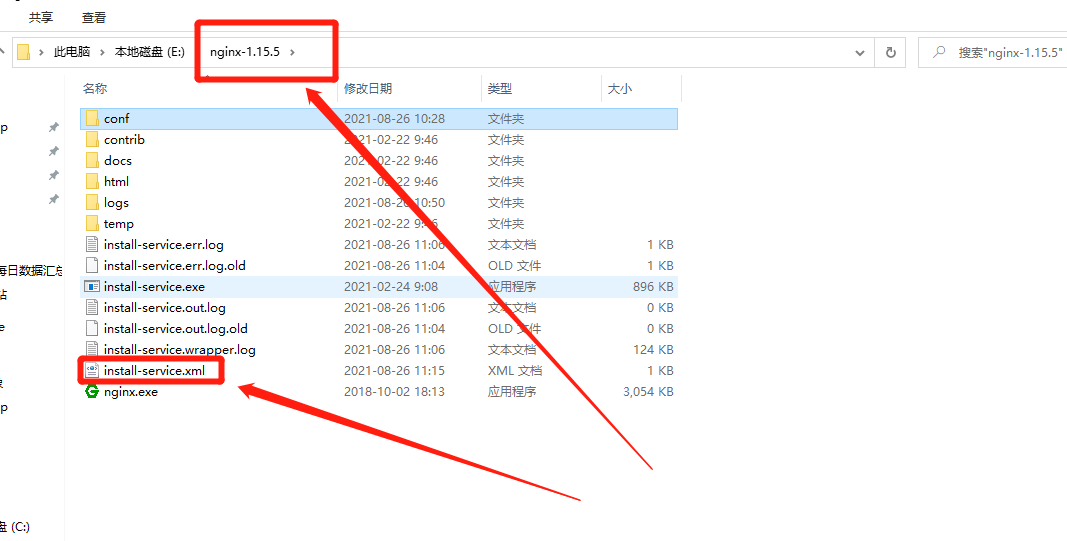Select the html folder icon
The image size is (1067, 541).
click(x=93, y=182)
